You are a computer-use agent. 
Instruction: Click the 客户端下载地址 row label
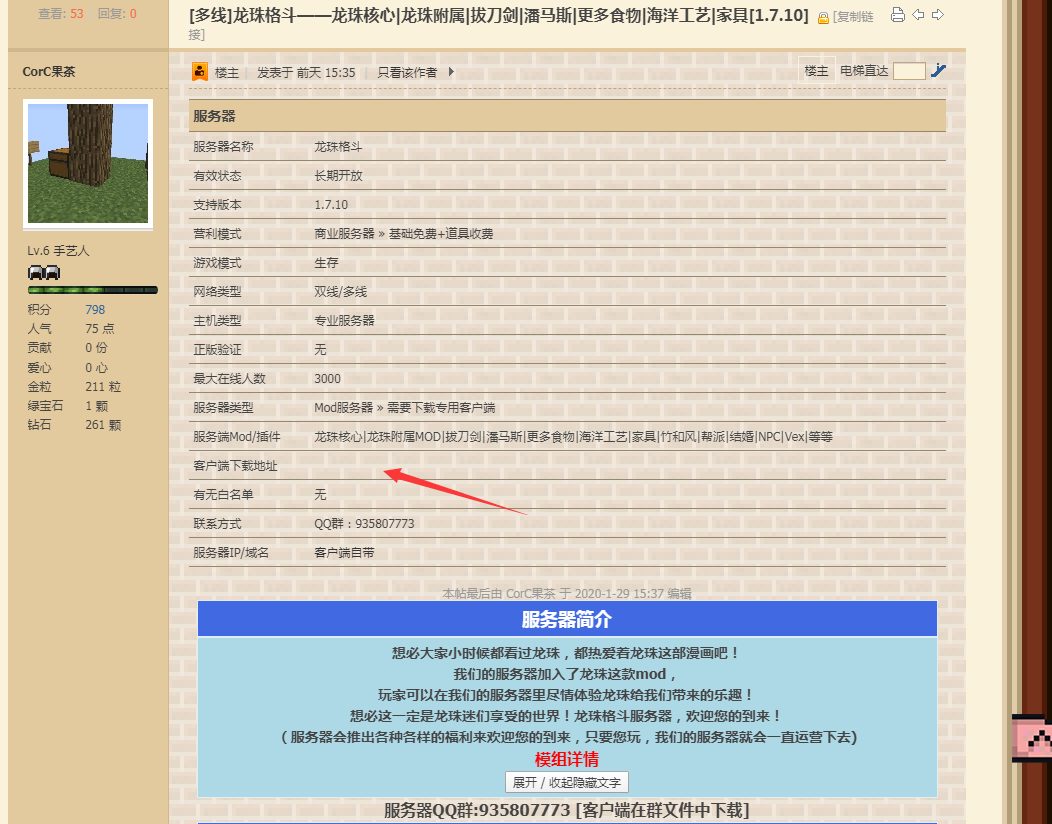point(235,466)
